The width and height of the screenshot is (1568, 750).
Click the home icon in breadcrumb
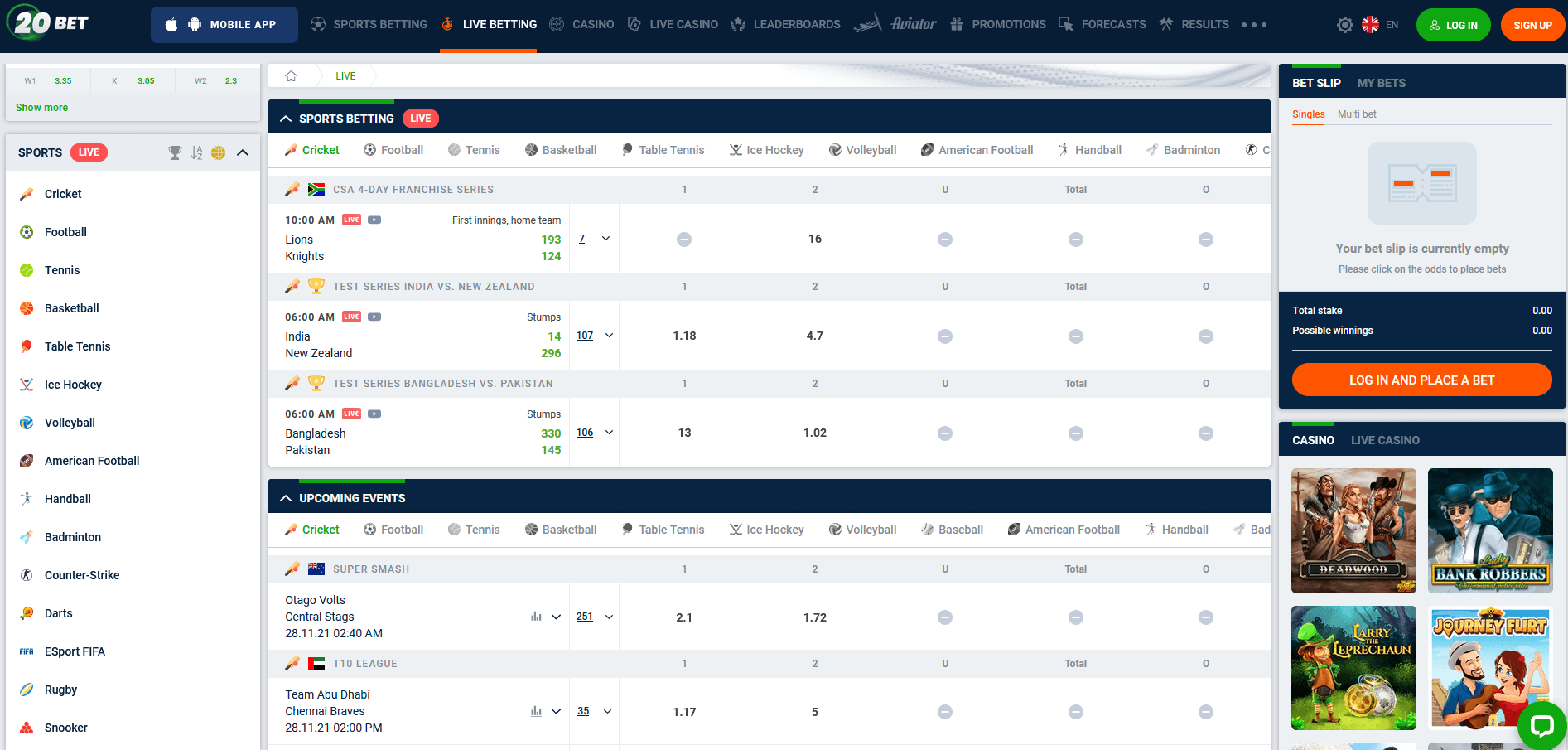tap(291, 76)
